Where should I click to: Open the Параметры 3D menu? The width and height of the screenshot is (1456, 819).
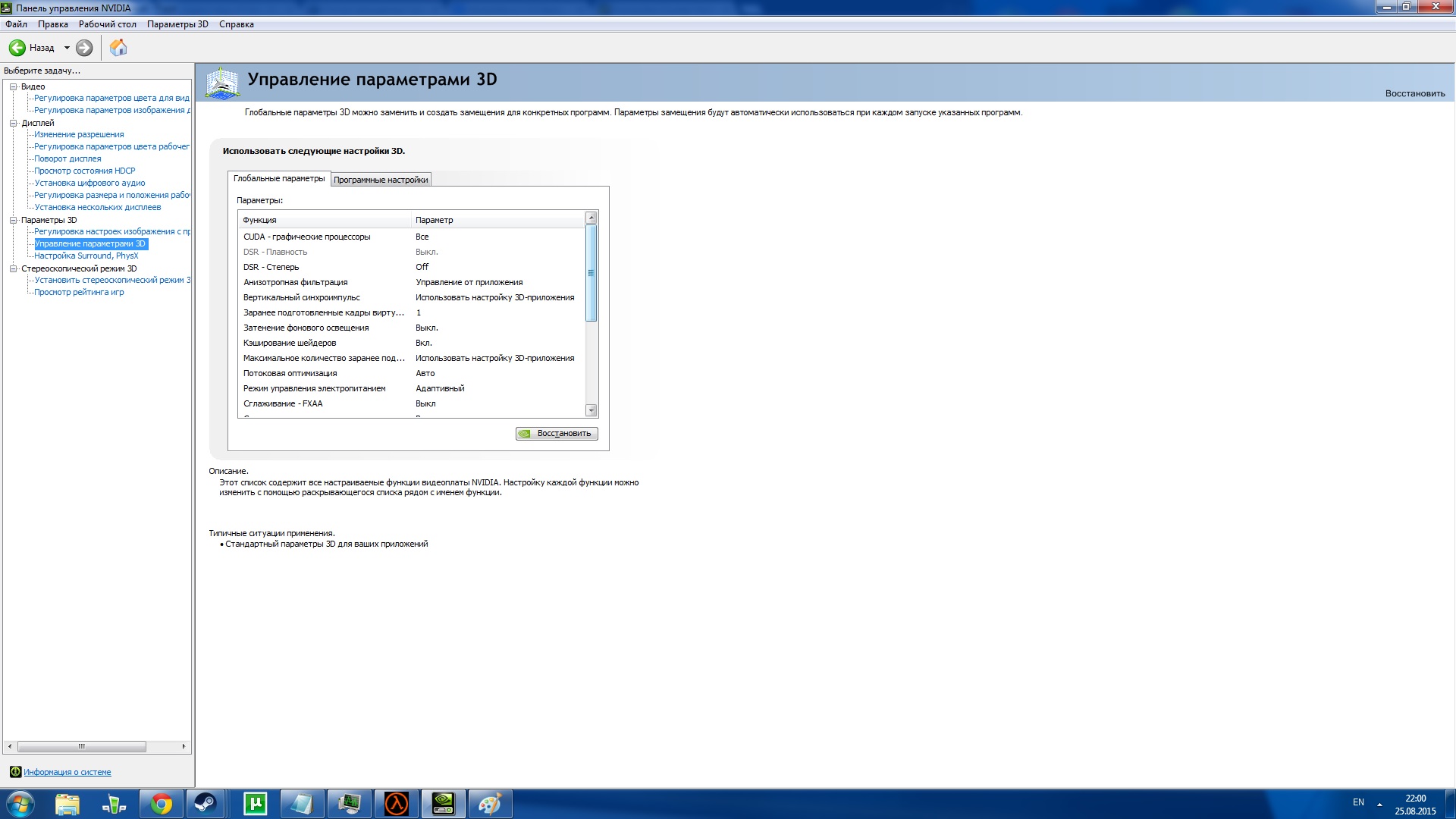pyautogui.click(x=177, y=24)
